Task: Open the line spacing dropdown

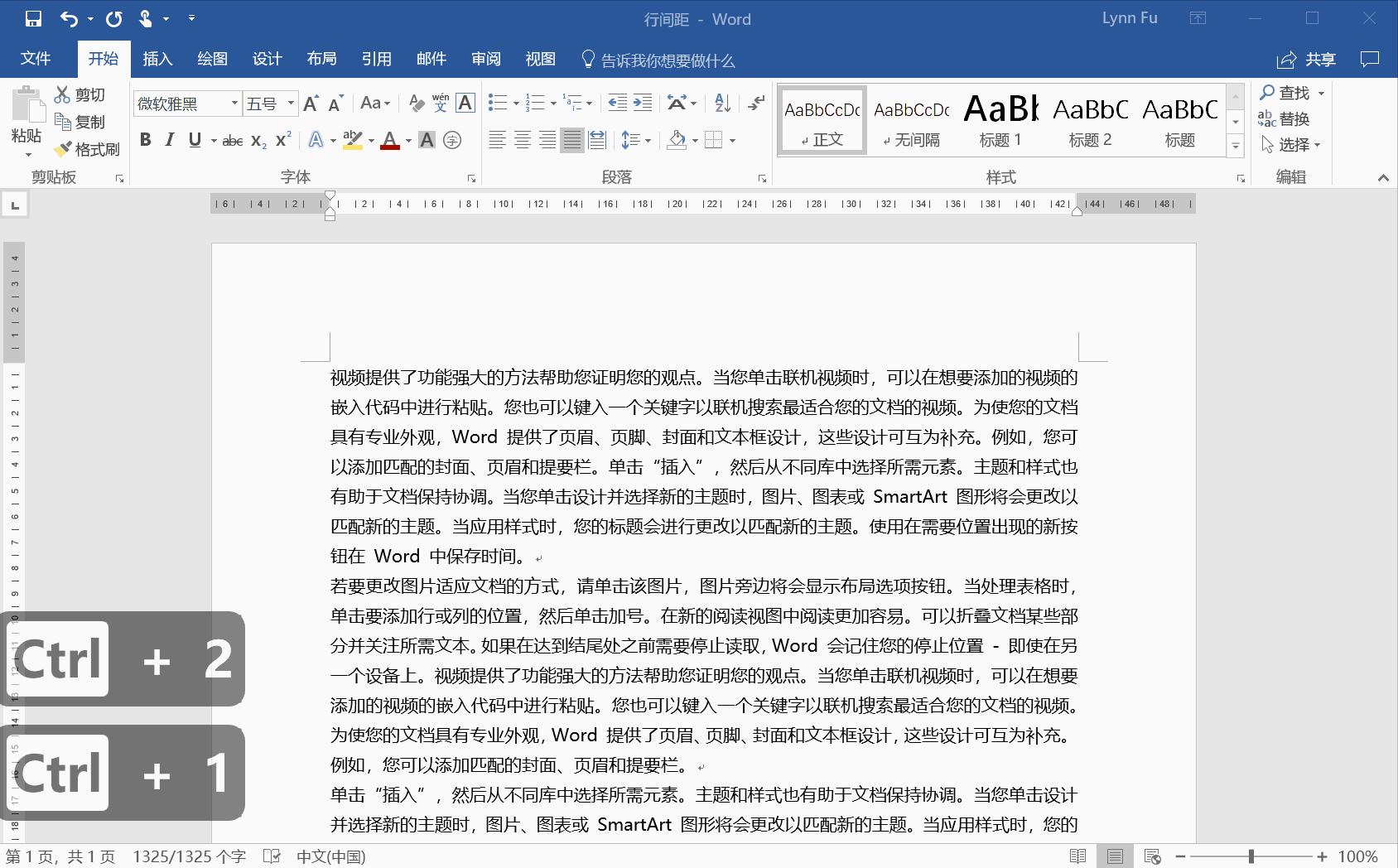Action: (634, 140)
